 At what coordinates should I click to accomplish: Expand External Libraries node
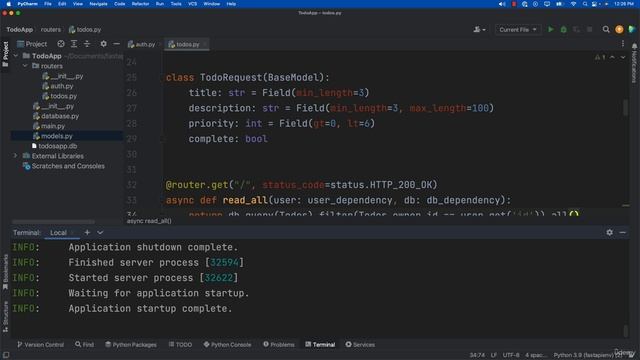pos(16,156)
